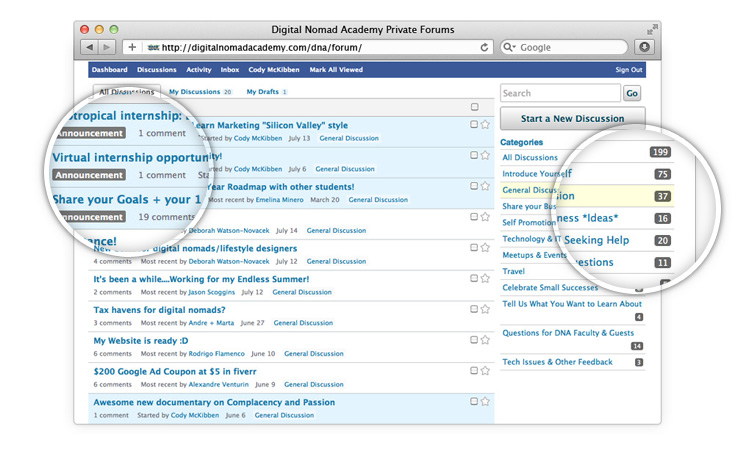Check the box for Year Roadmap with other students
735x450 pixels.
pyautogui.click(x=474, y=186)
